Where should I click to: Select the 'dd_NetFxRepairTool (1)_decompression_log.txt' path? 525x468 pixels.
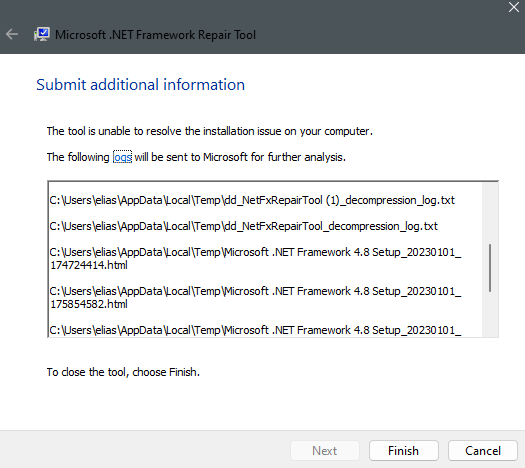pyautogui.click(x=252, y=200)
